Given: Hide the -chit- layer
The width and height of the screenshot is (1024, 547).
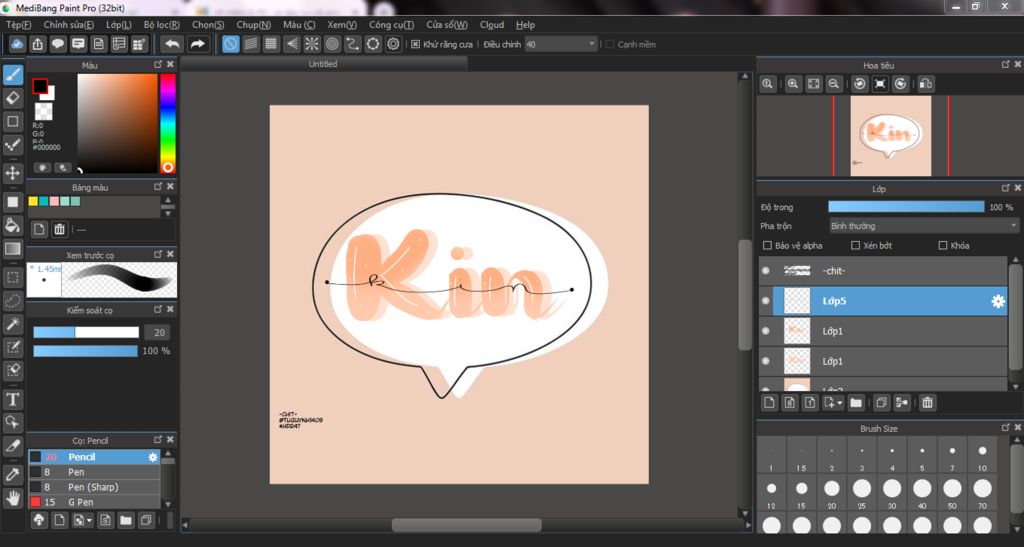Looking at the screenshot, I should click(766, 271).
